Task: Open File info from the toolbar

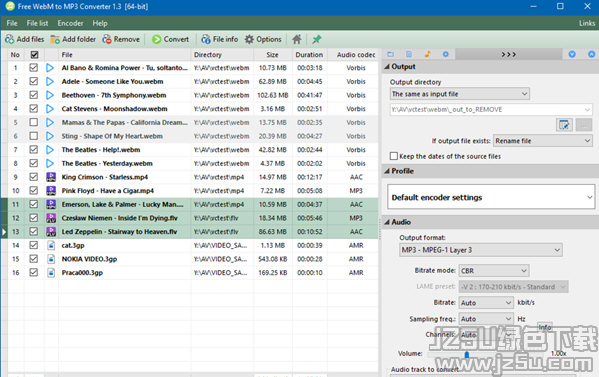Action: click(206, 39)
